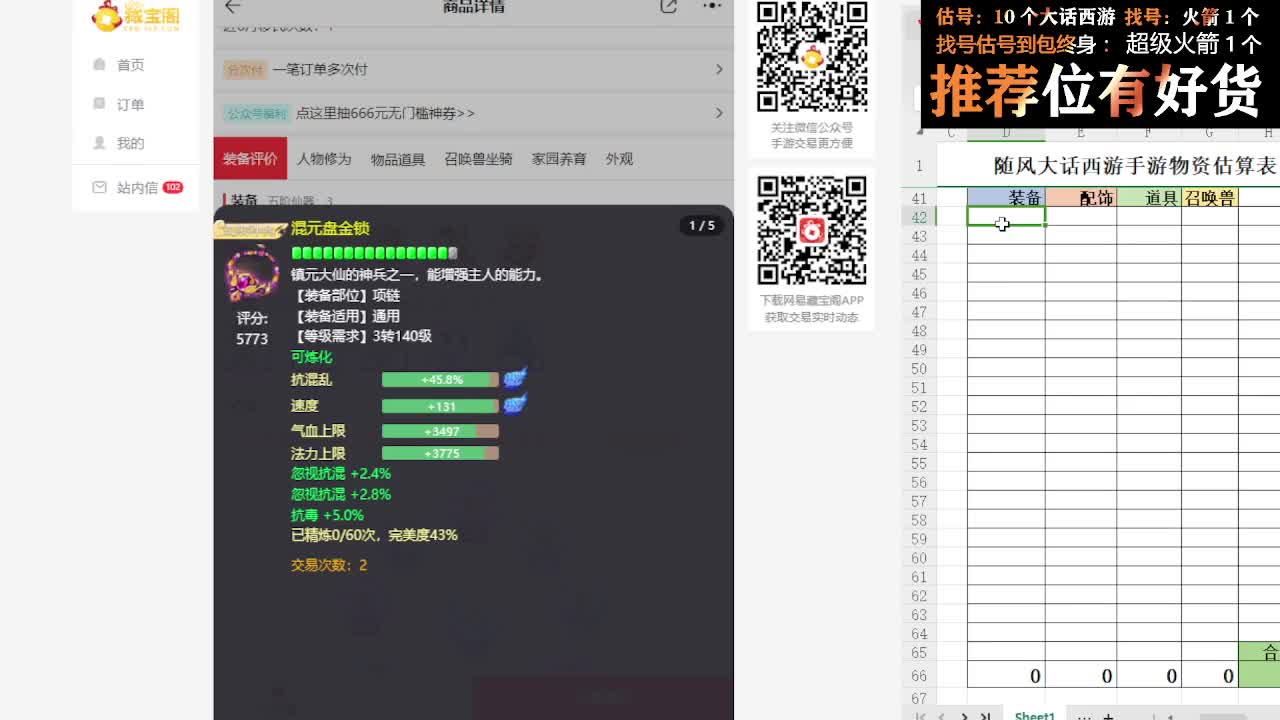Viewport: 1280px width, 720px height.
Task: Click the back arrow on 商品详情 page
Action: coord(230,7)
